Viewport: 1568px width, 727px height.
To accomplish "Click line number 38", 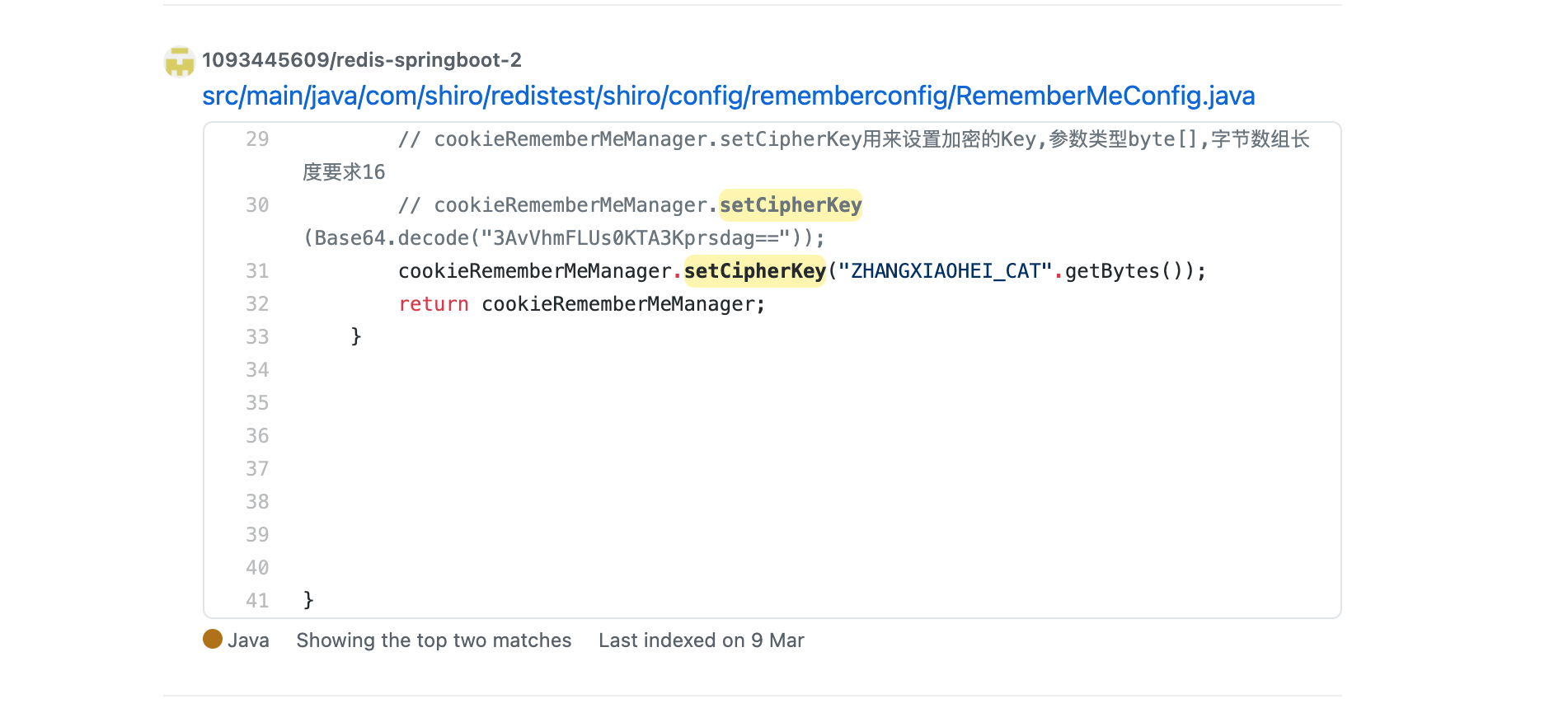I will pyautogui.click(x=257, y=502).
